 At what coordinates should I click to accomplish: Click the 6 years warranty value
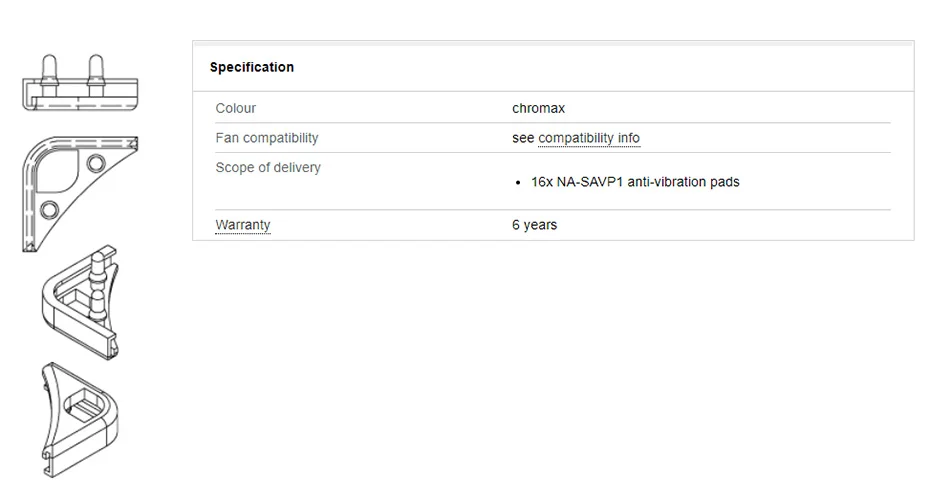click(534, 225)
